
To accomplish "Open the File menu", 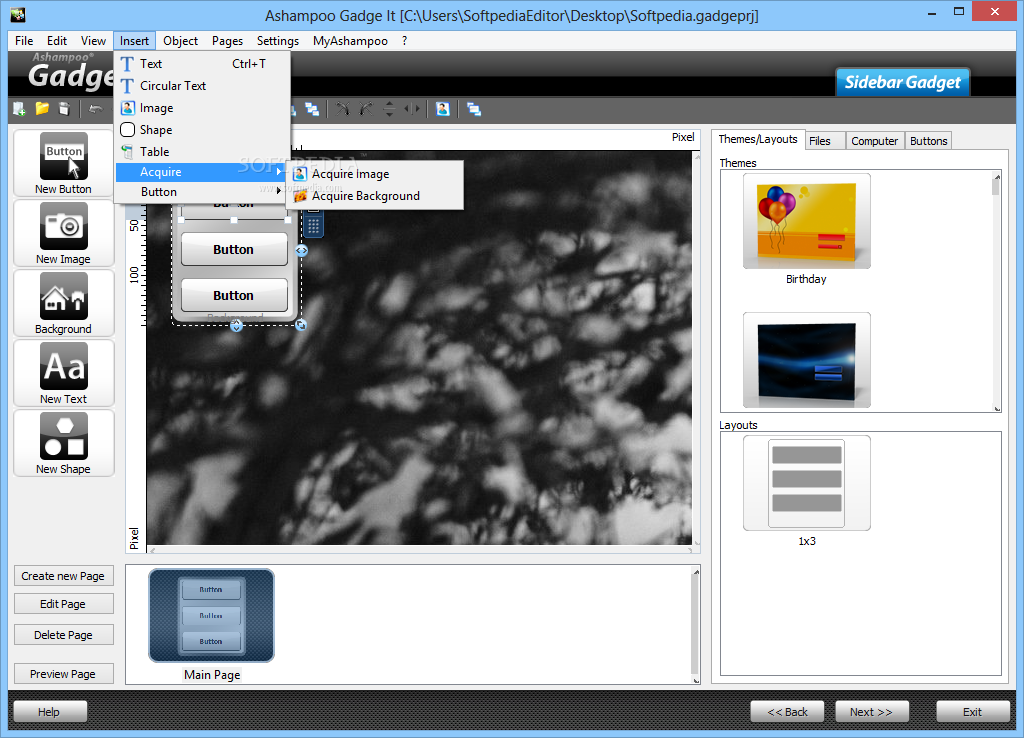I will pos(24,40).
